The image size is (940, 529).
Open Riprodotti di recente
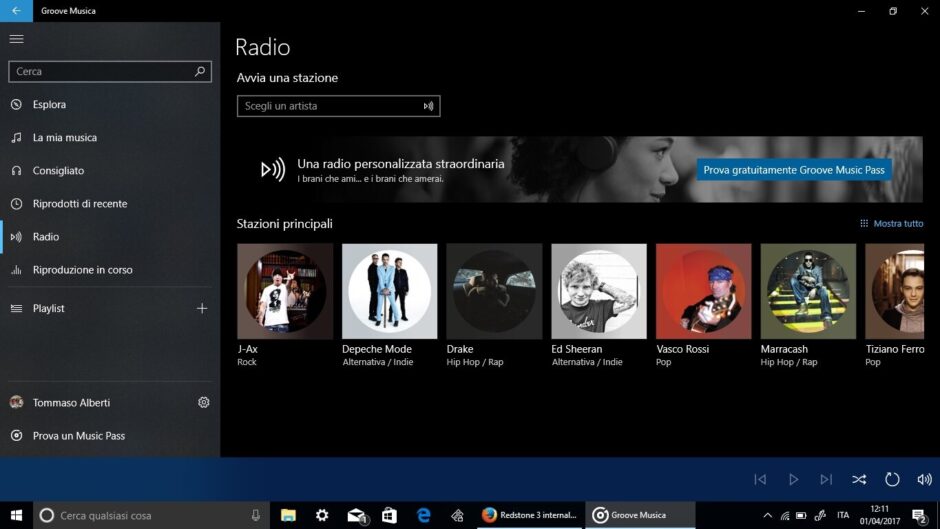tap(110, 203)
